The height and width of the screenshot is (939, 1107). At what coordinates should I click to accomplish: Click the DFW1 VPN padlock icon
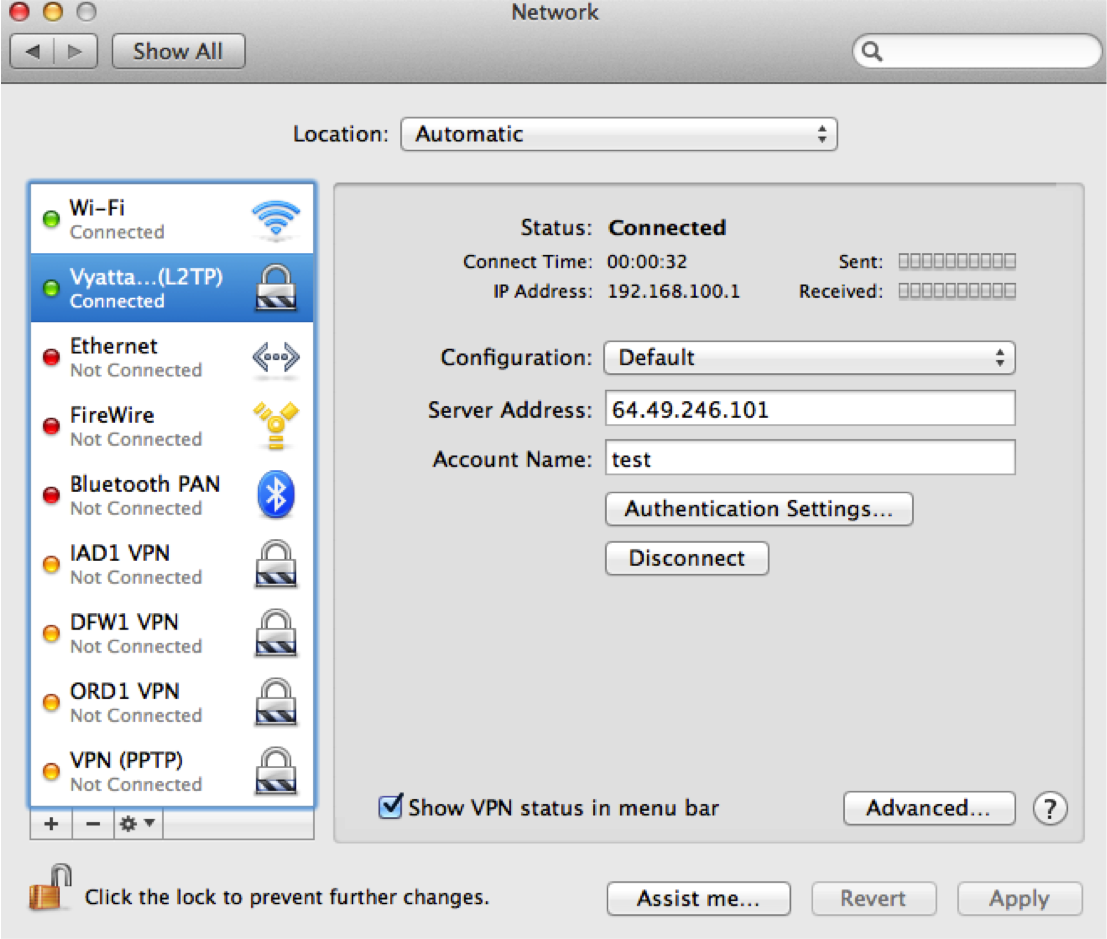[275, 633]
